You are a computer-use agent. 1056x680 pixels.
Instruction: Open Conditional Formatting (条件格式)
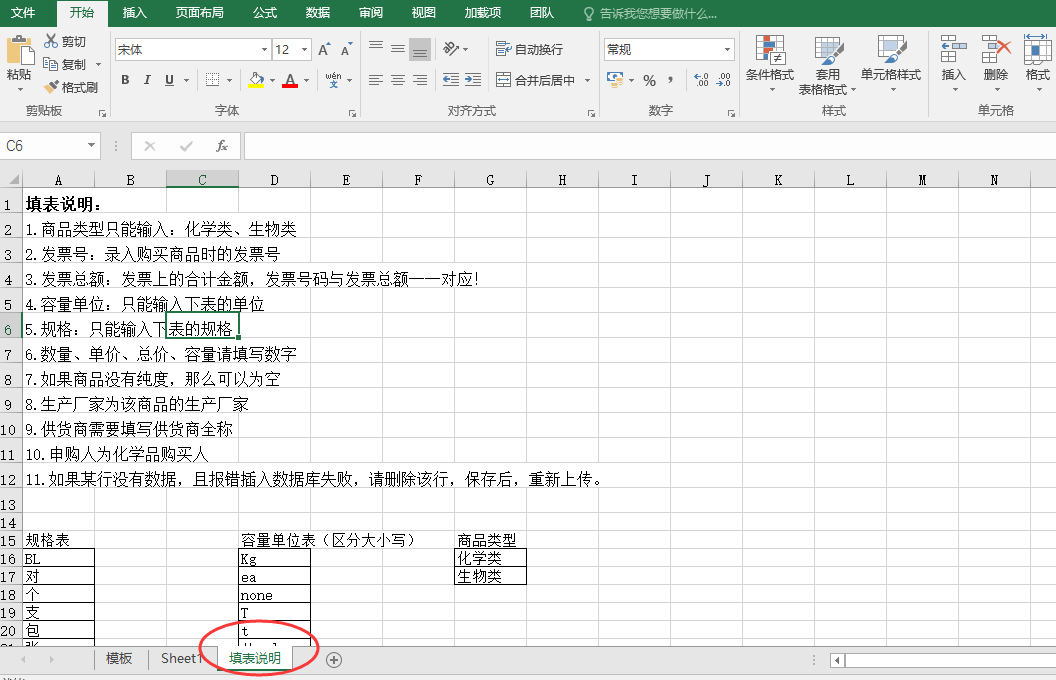(x=769, y=58)
